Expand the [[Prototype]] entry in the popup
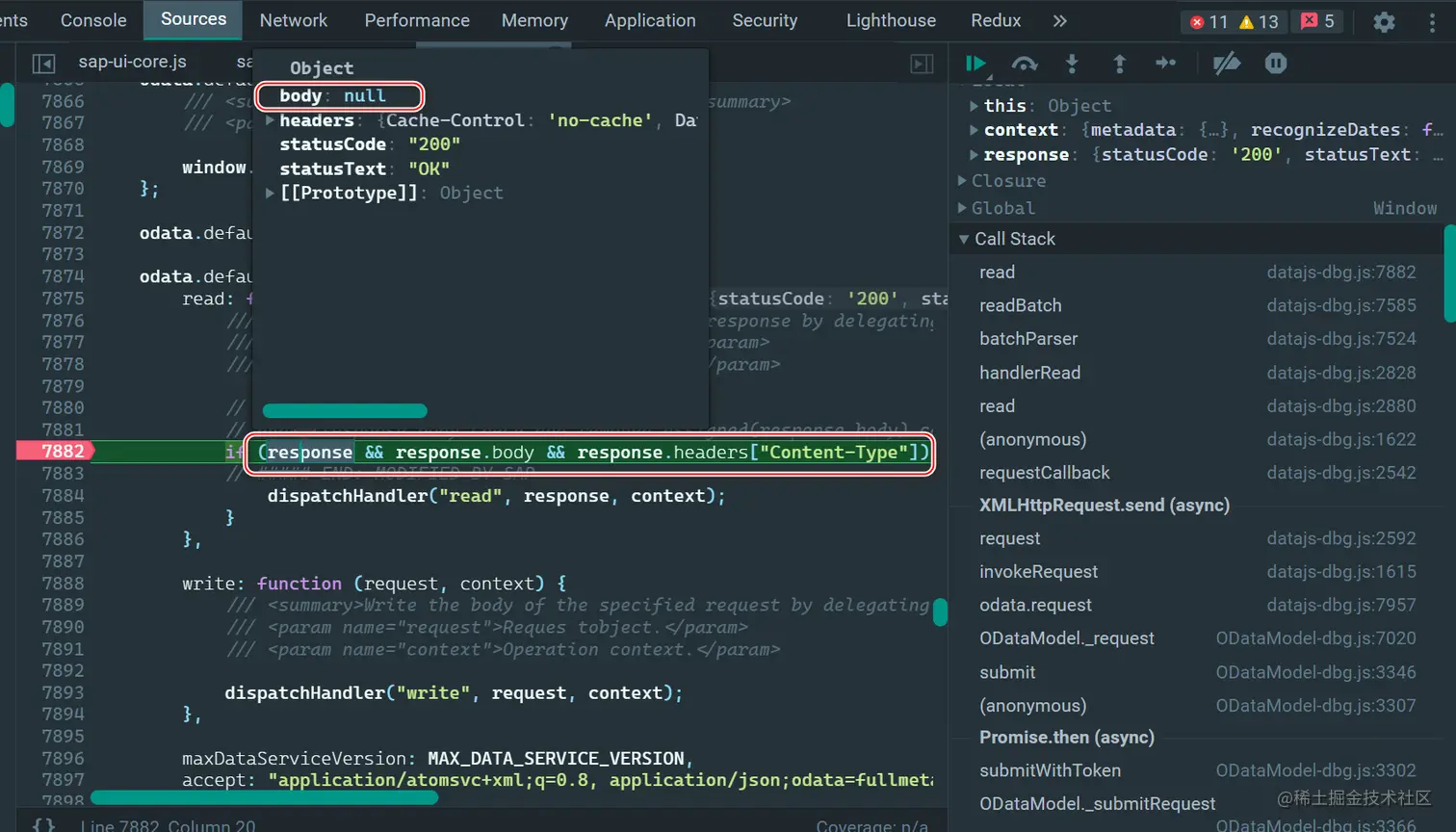This screenshot has width=1456, height=832. [x=271, y=193]
